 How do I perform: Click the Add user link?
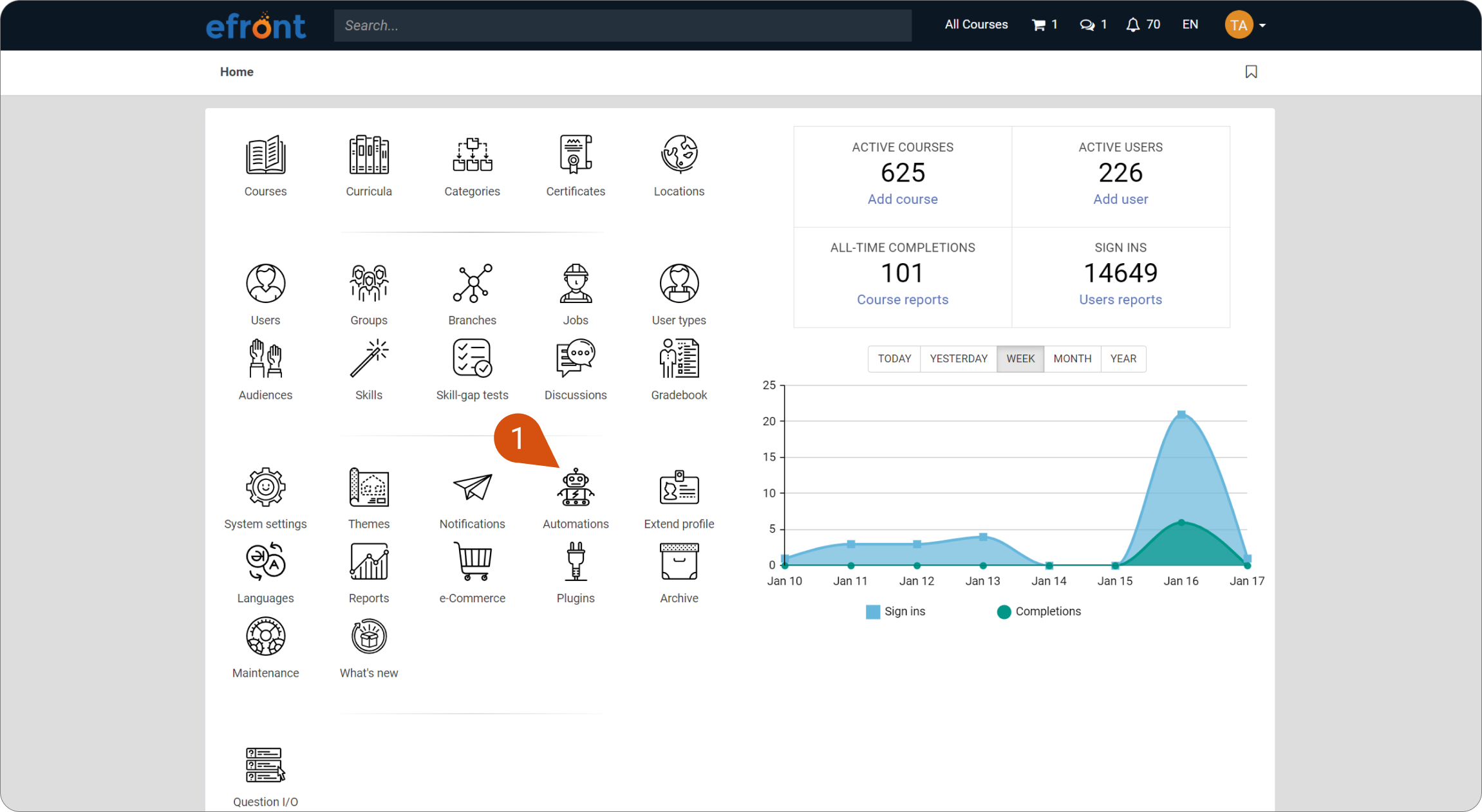(x=1120, y=199)
